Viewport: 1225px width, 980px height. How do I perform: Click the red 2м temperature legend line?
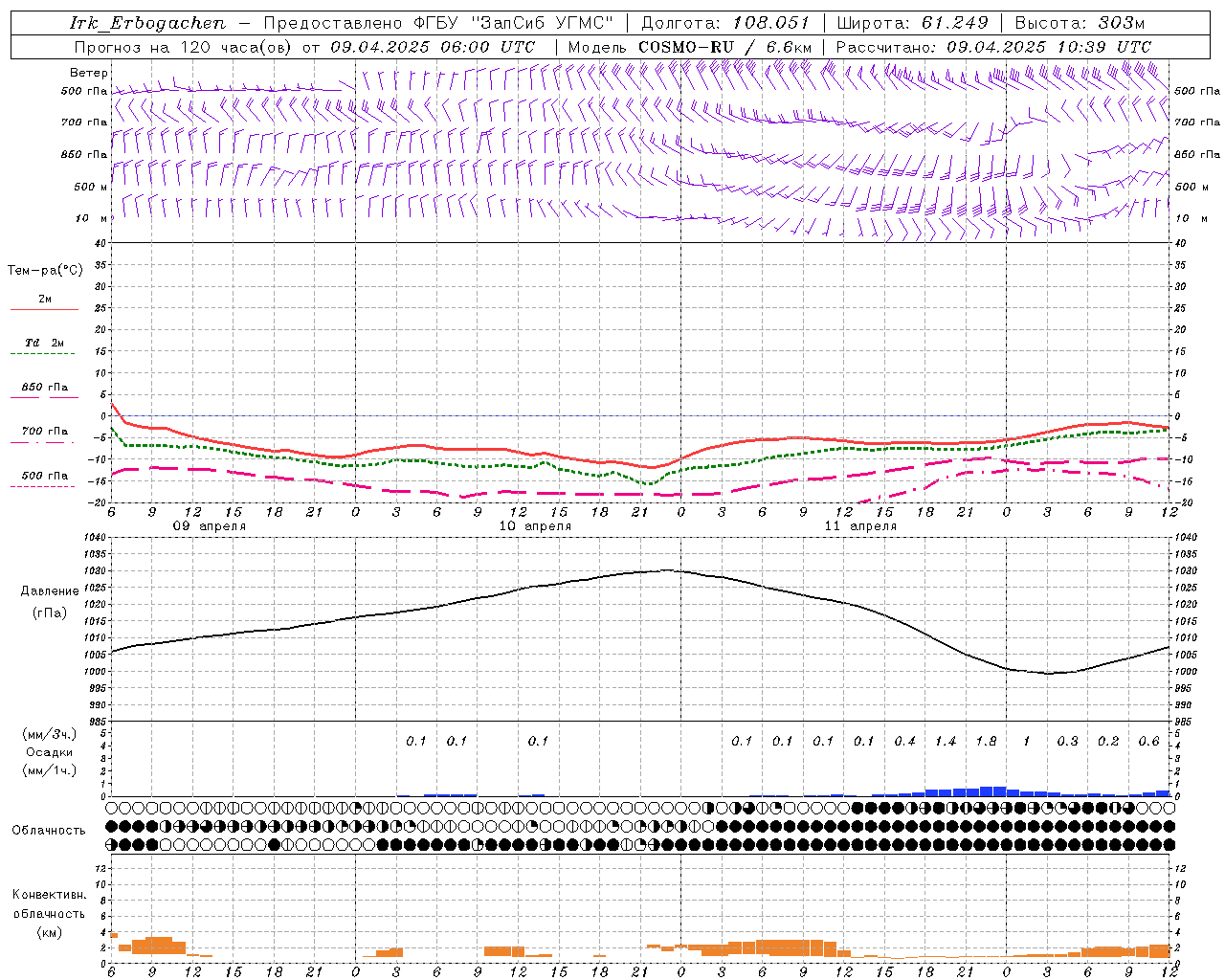(x=45, y=310)
